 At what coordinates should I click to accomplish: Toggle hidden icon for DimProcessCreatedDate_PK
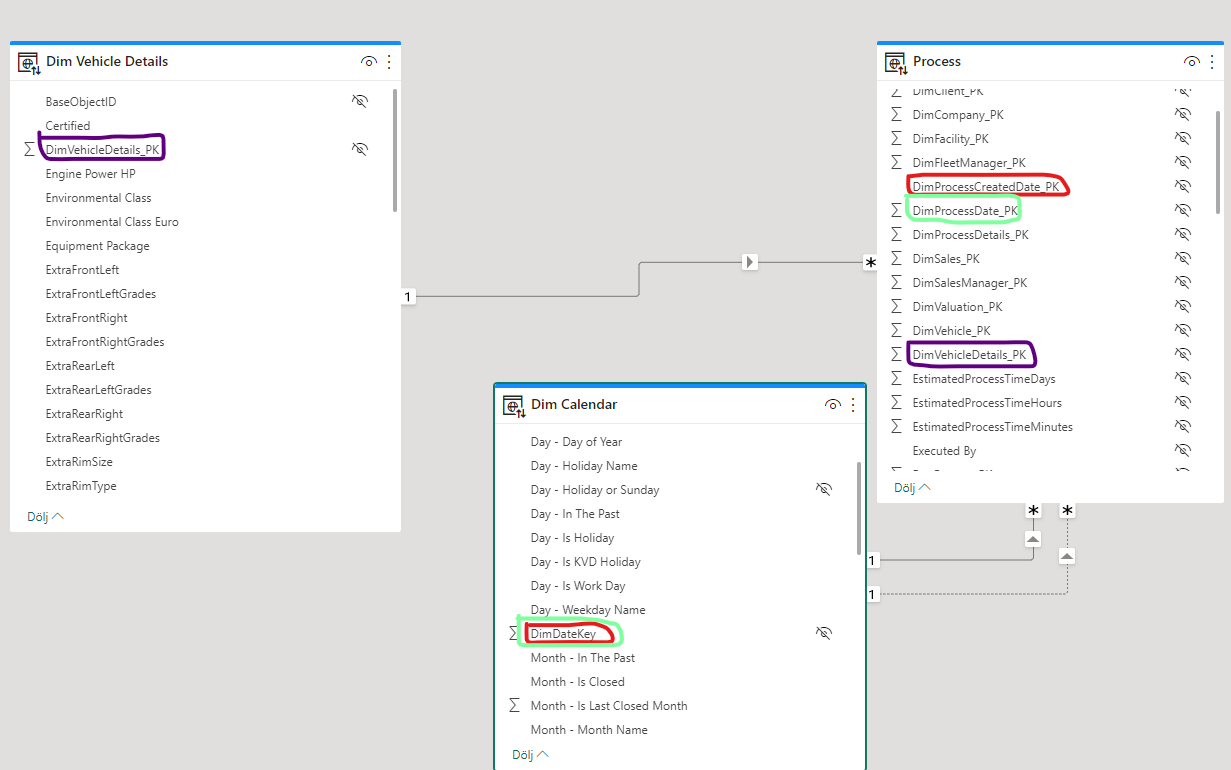(1183, 186)
